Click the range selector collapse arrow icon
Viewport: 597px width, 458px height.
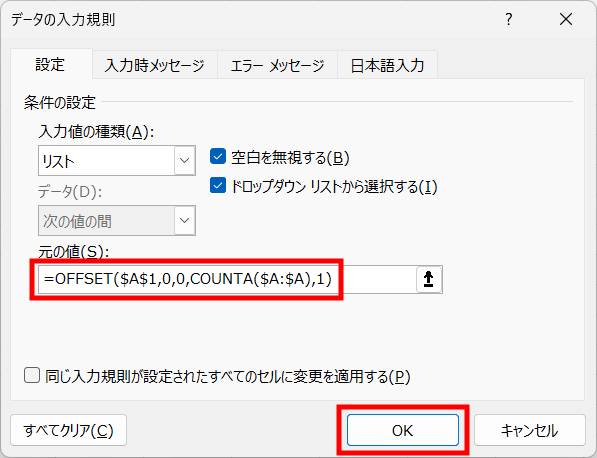point(429,279)
